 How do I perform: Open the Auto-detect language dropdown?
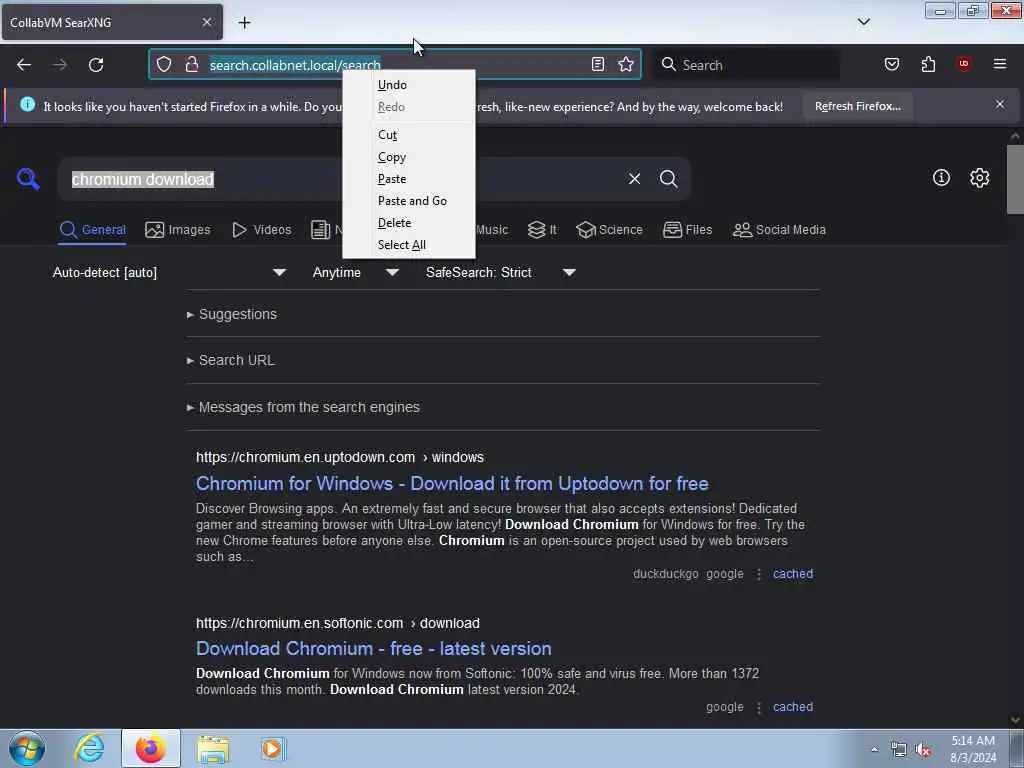click(x=169, y=272)
